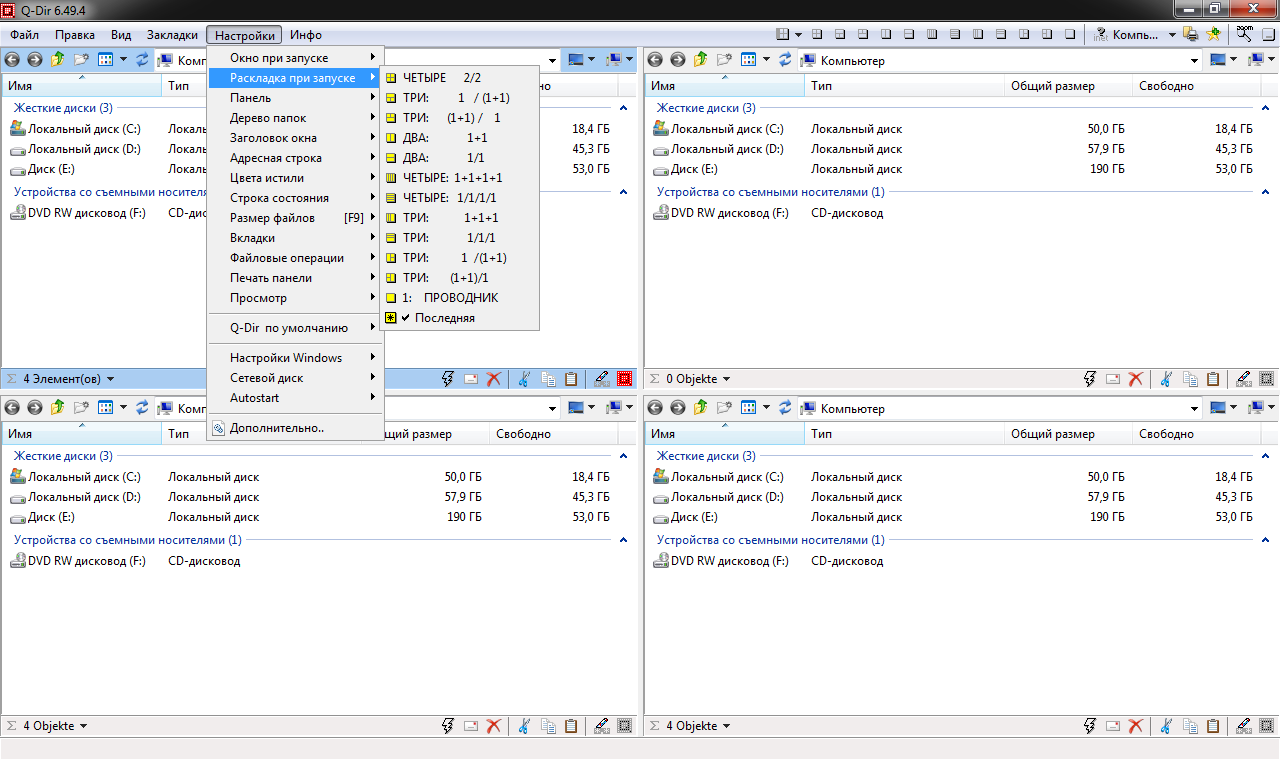Collapse removable devices group in bottom-right pane

pyautogui.click(x=1266, y=540)
